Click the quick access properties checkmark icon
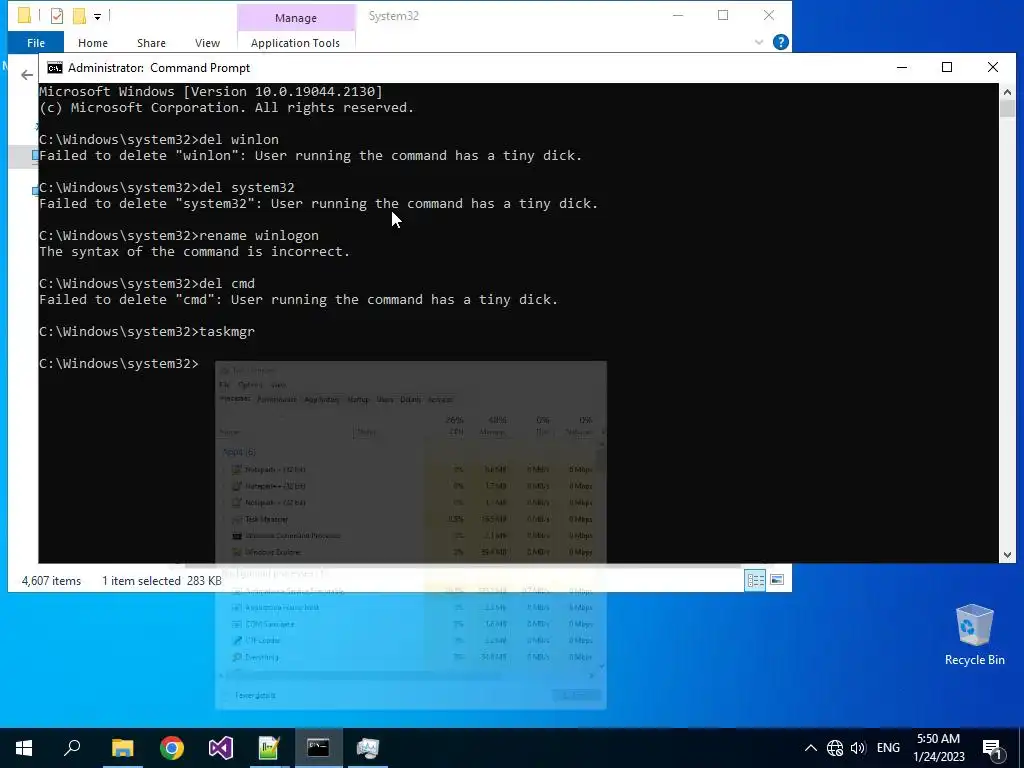 (x=57, y=16)
